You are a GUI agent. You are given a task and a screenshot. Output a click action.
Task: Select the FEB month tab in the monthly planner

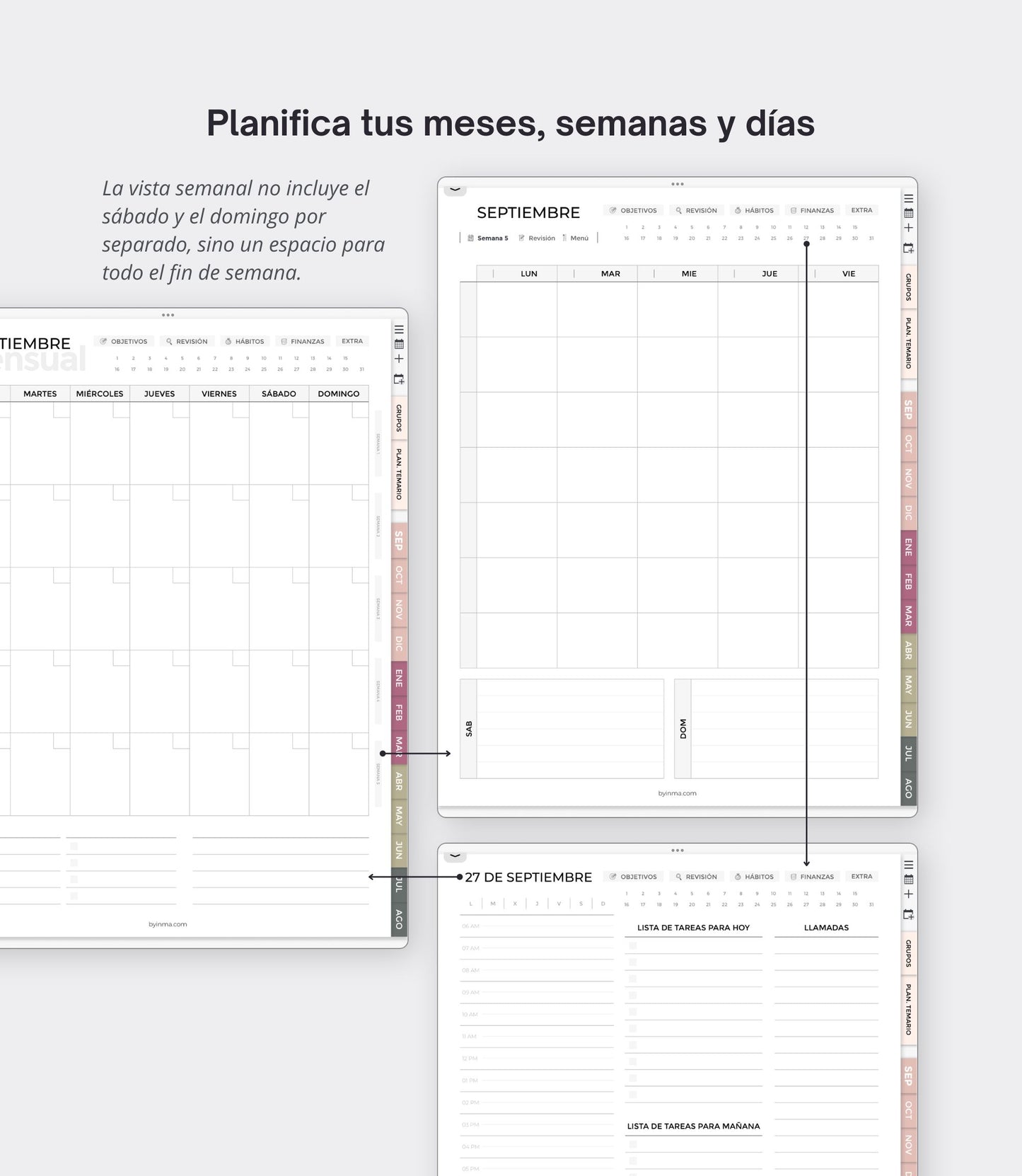(x=399, y=713)
